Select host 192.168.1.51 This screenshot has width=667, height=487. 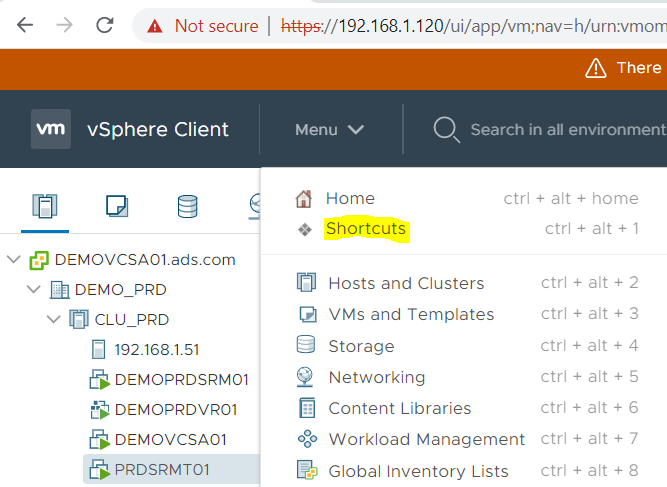tap(157, 350)
